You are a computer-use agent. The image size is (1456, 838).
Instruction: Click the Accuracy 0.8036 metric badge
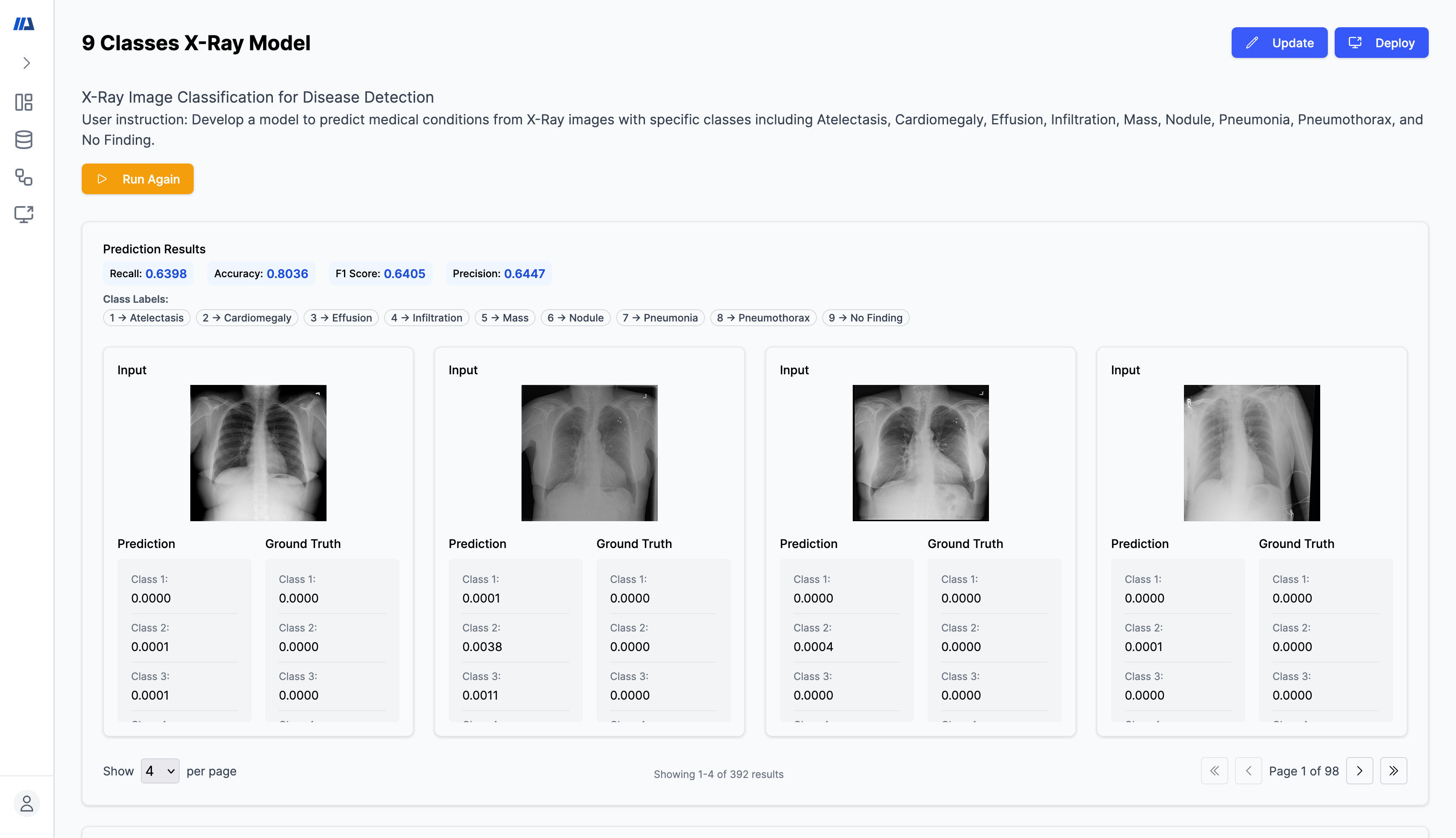261,273
